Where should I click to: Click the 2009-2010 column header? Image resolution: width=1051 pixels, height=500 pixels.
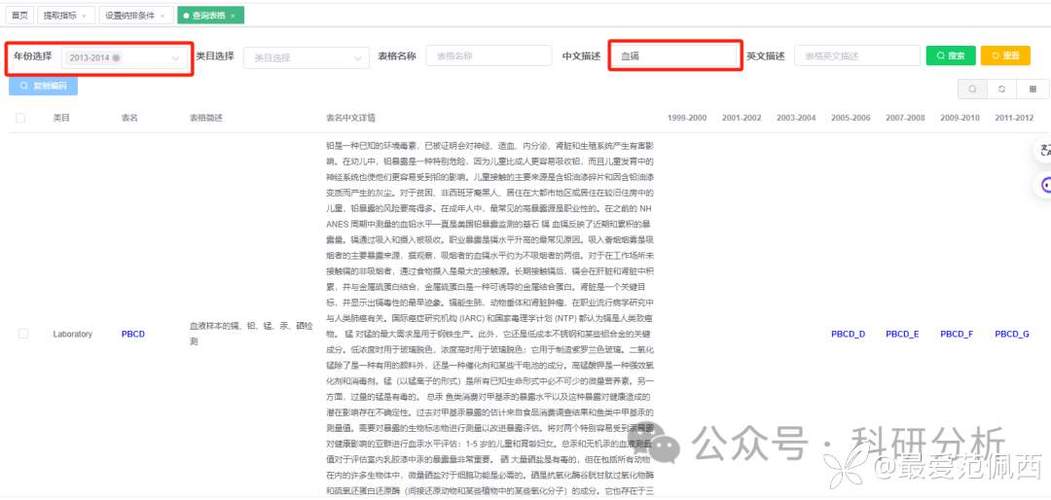point(960,118)
